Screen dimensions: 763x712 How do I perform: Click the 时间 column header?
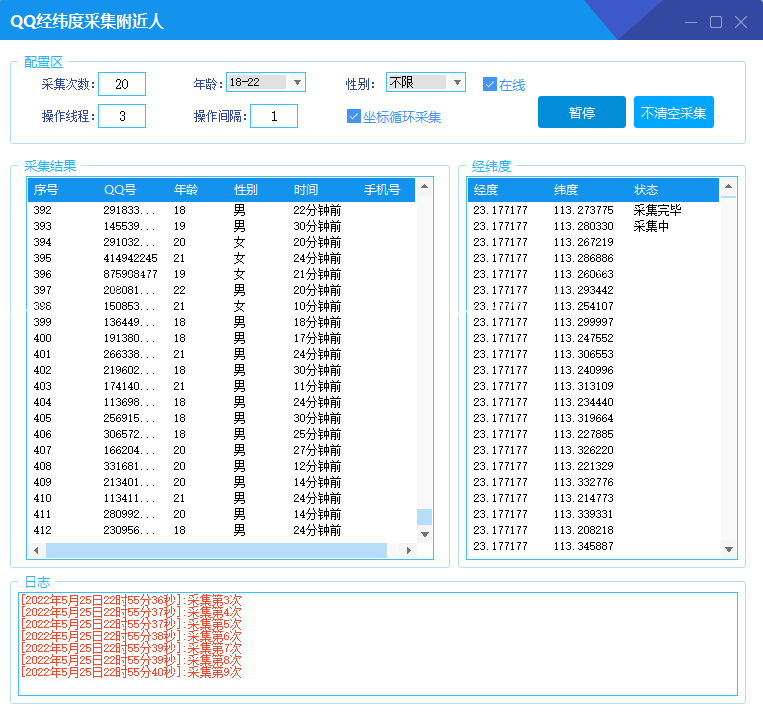tap(306, 190)
